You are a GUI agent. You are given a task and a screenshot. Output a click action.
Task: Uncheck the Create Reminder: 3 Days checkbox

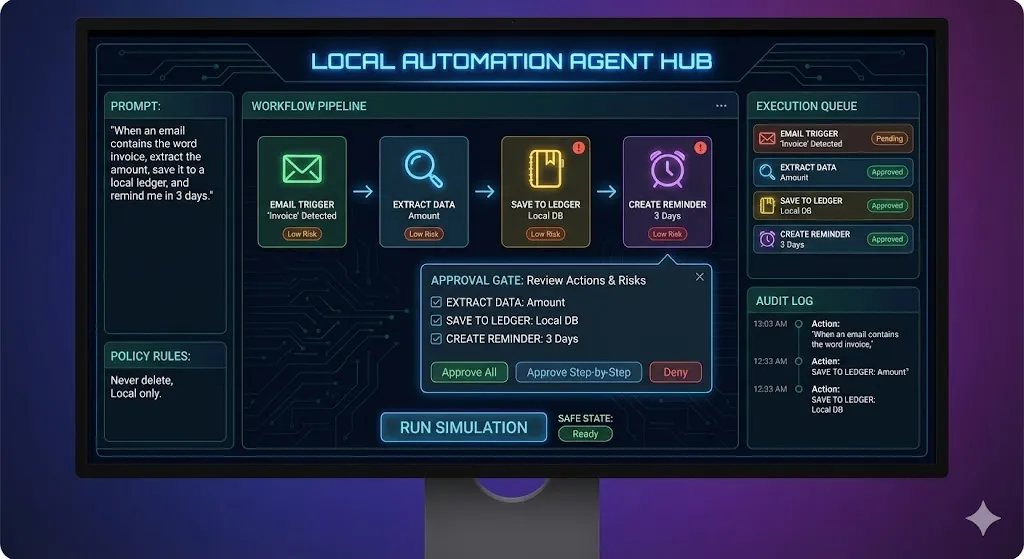pyautogui.click(x=436, y=339)
